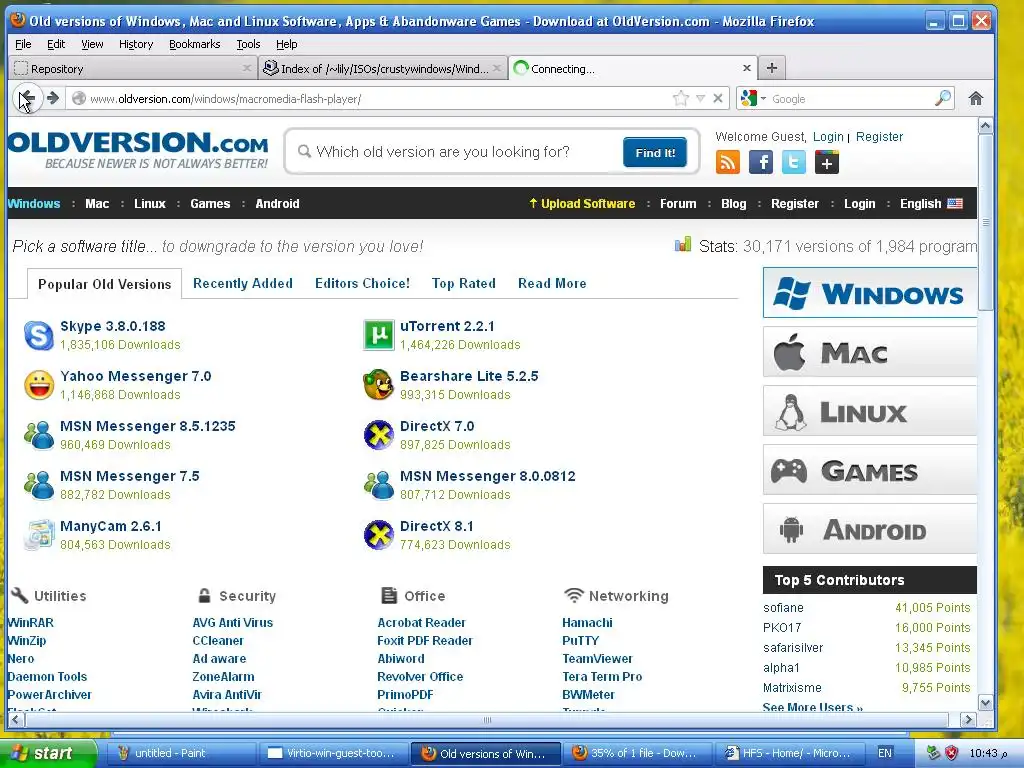Click the large Linux platform banner
The width and height of the screenshot is (1024, 768).
(870, 411)
